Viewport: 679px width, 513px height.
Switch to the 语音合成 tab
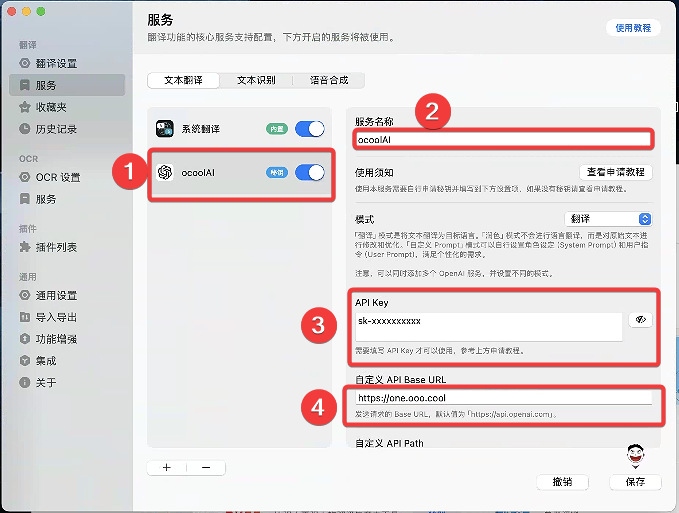pos(329,80)
